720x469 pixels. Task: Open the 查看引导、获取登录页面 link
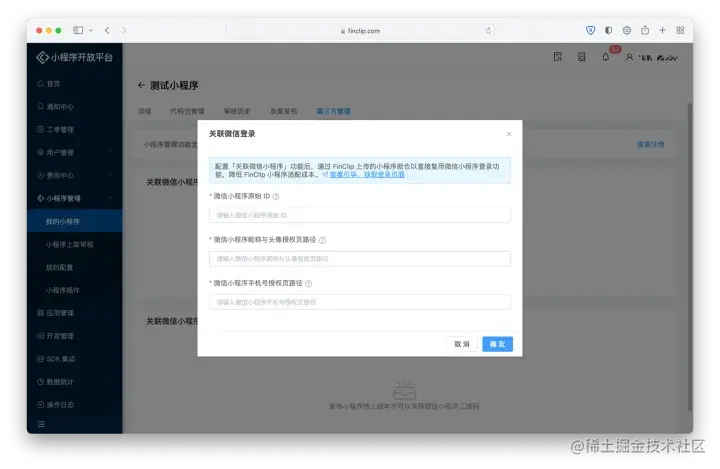pyautogui.click(x=367, y=175)
